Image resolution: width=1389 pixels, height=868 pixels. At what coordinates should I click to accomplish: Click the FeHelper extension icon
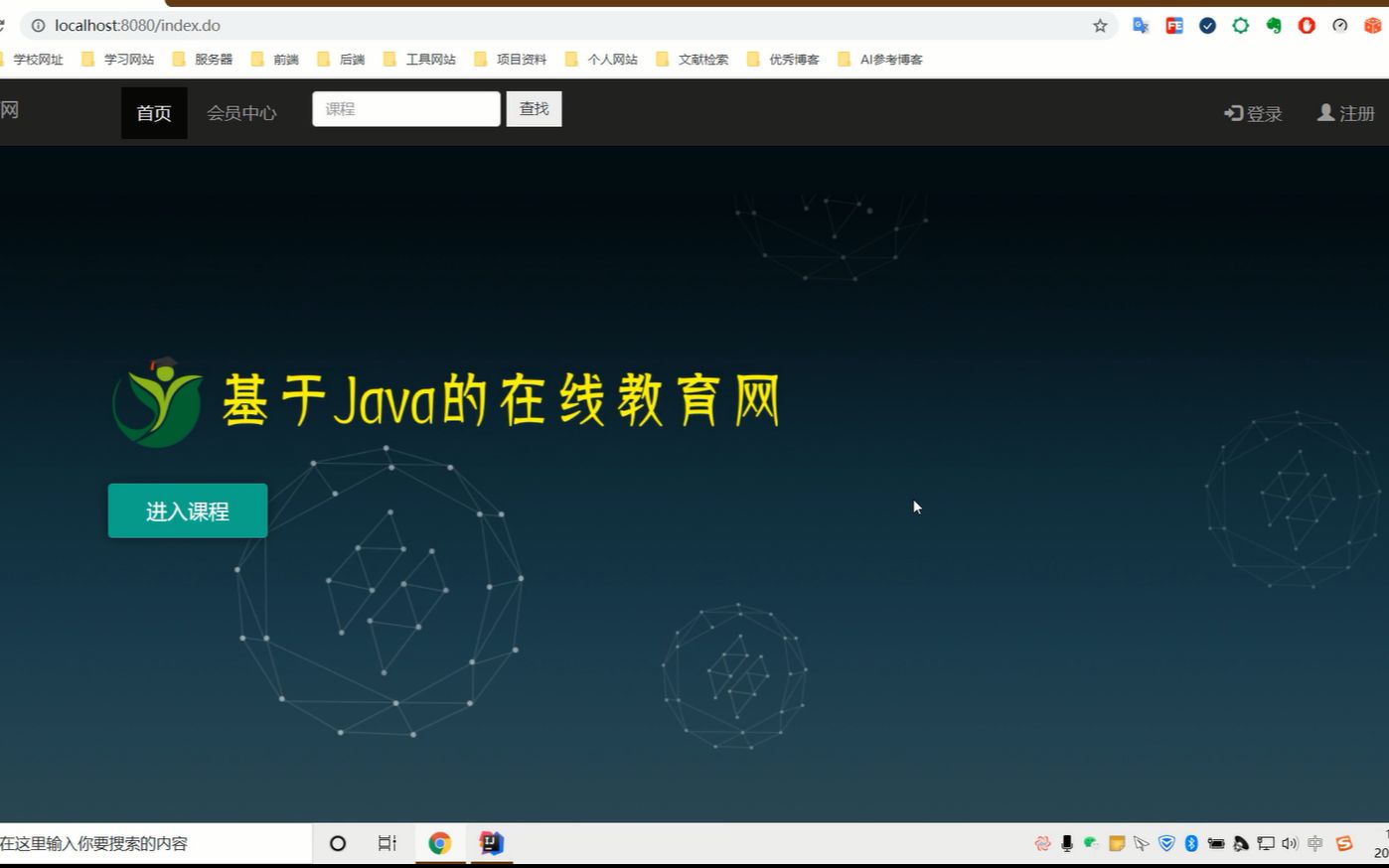click(x=1174, y=26)
